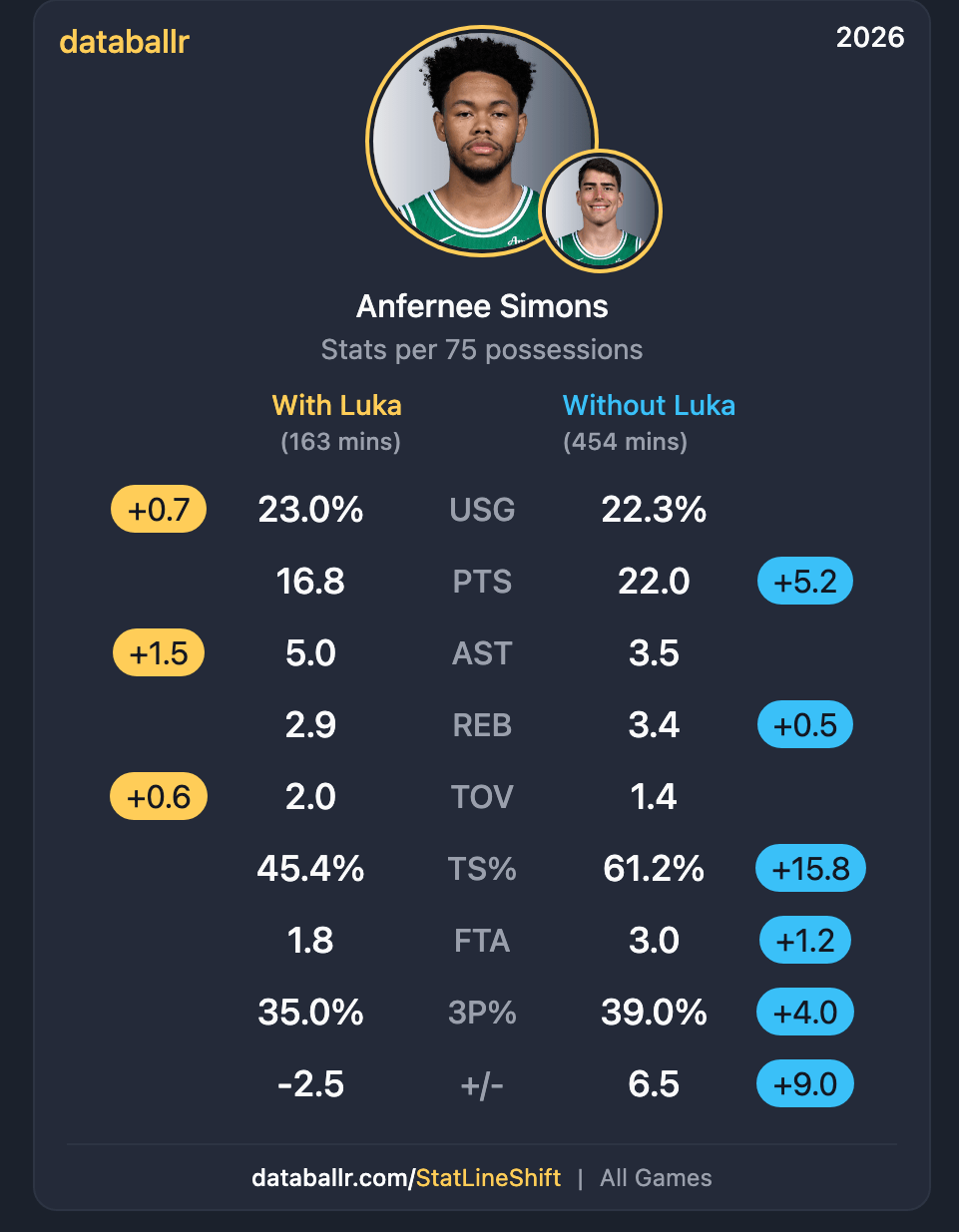Select the Anfernee Simons player name
959x1232 pixels.
482,306
